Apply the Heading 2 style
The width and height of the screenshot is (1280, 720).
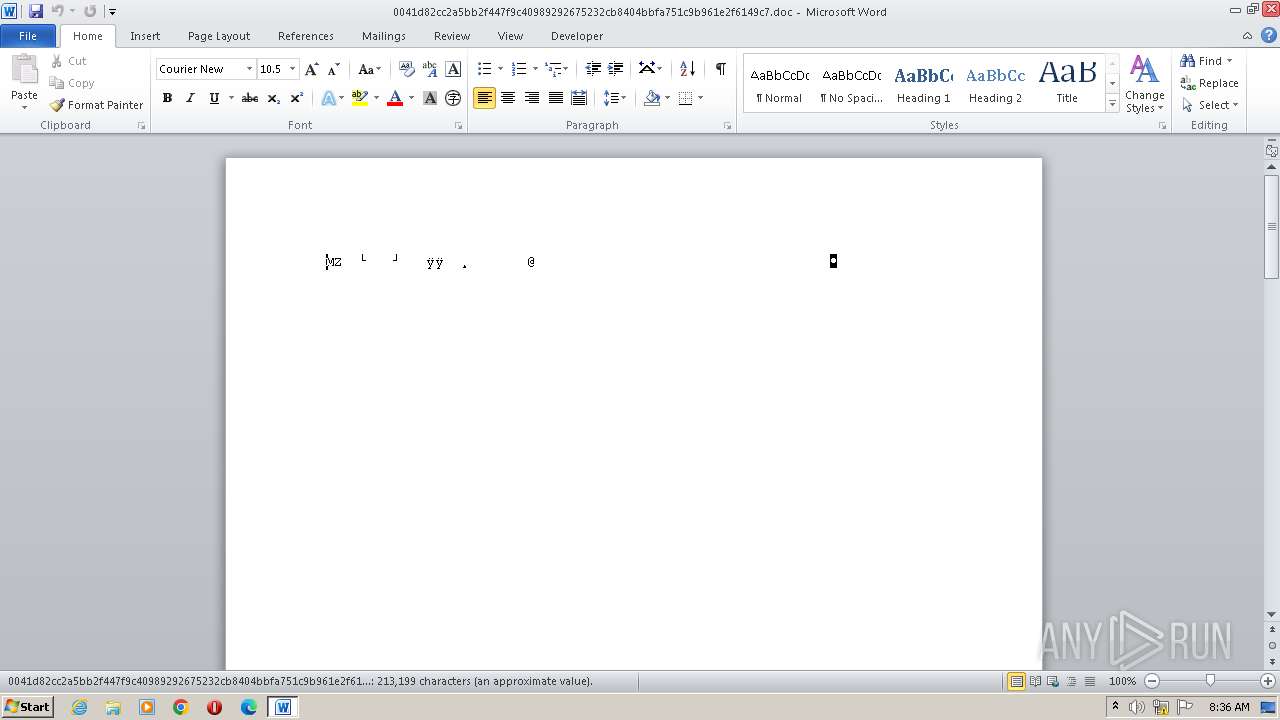click(x=995, y=84)
